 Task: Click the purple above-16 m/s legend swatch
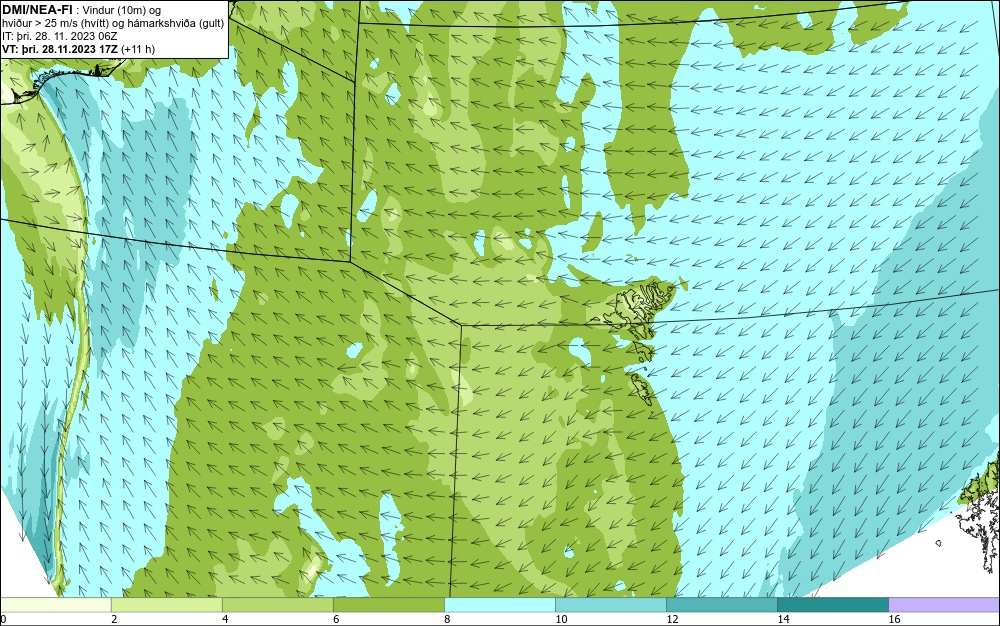(x=944, y=605)
